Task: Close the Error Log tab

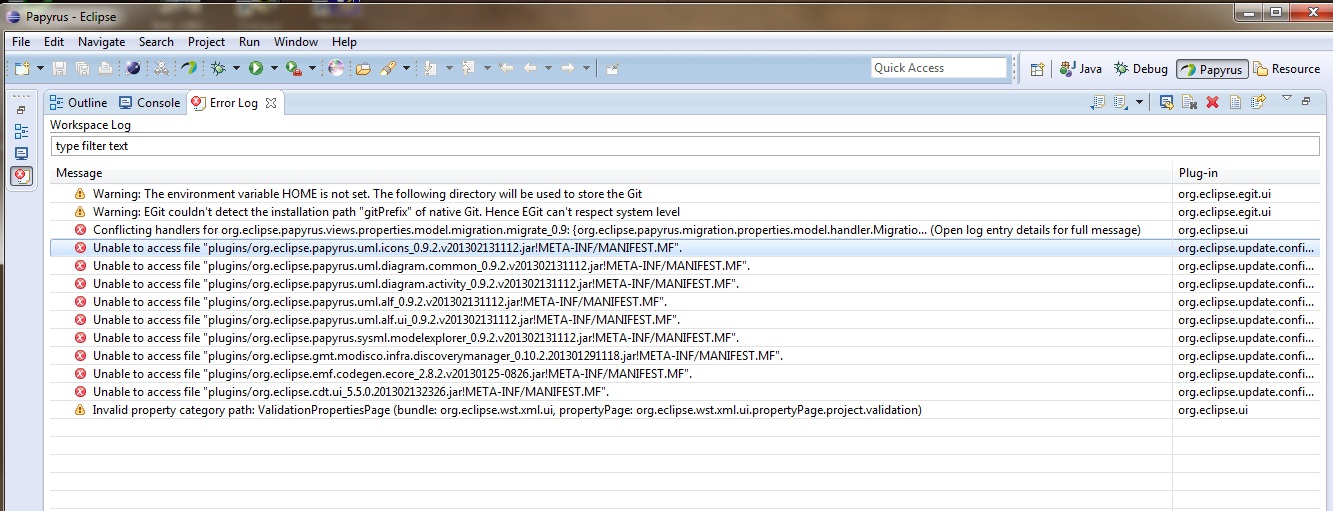Action: [x=271, y=102]
